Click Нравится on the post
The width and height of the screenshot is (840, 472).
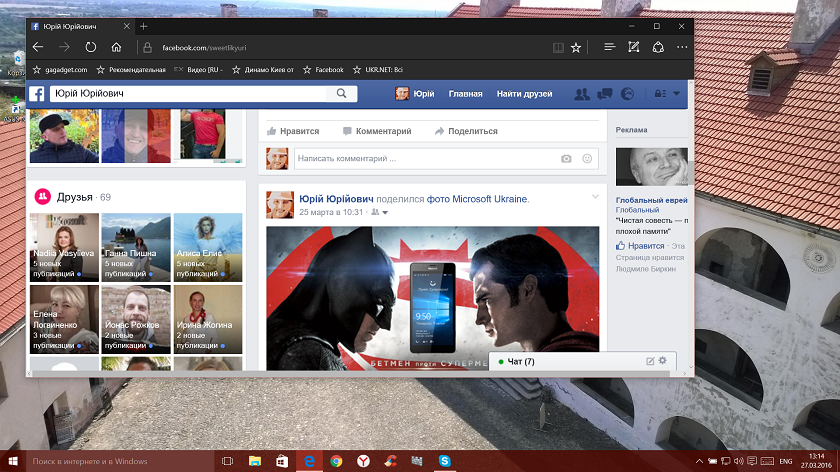(293, 131)
